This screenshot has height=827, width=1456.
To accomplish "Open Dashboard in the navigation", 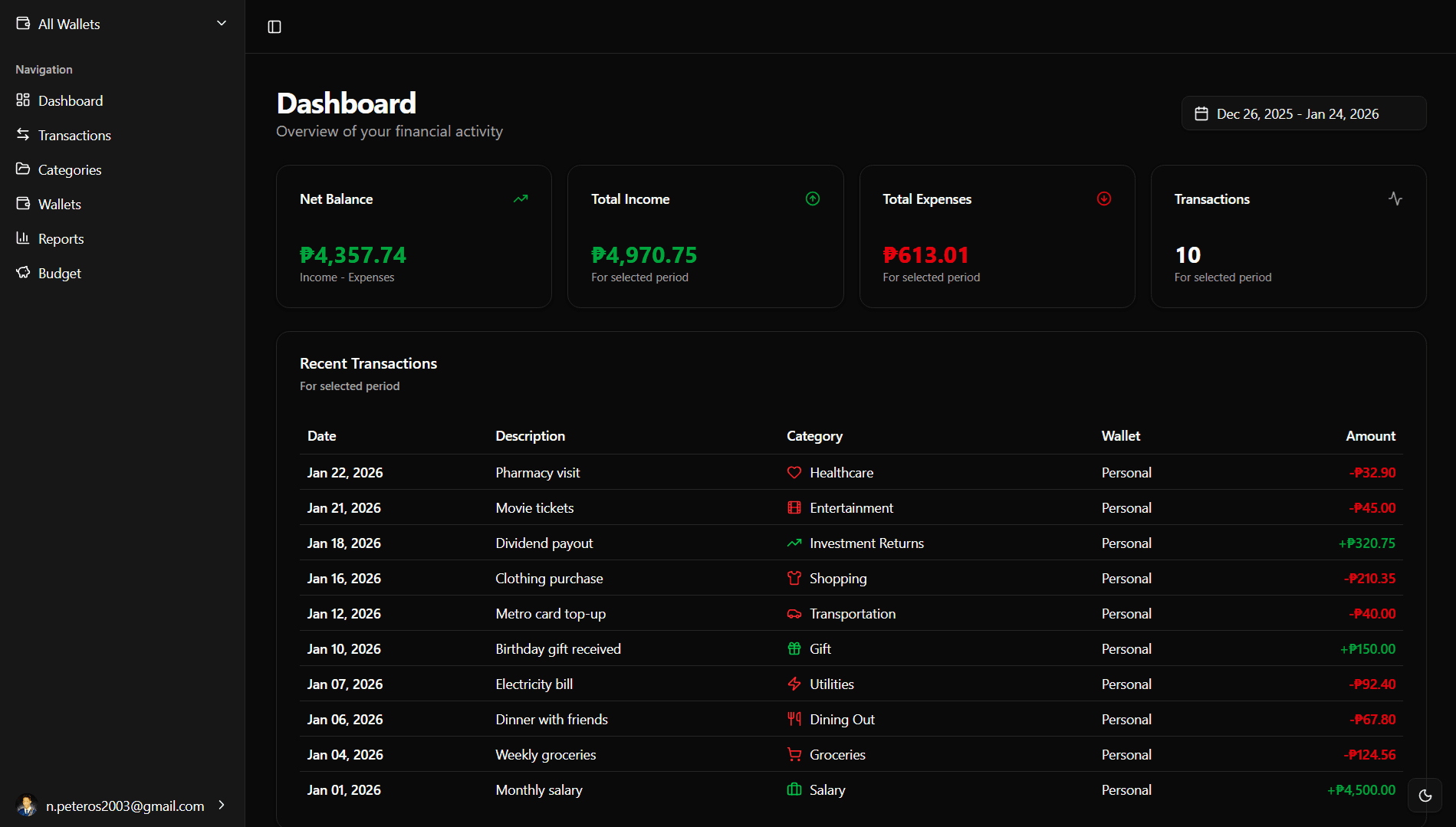I will (122, 100).
